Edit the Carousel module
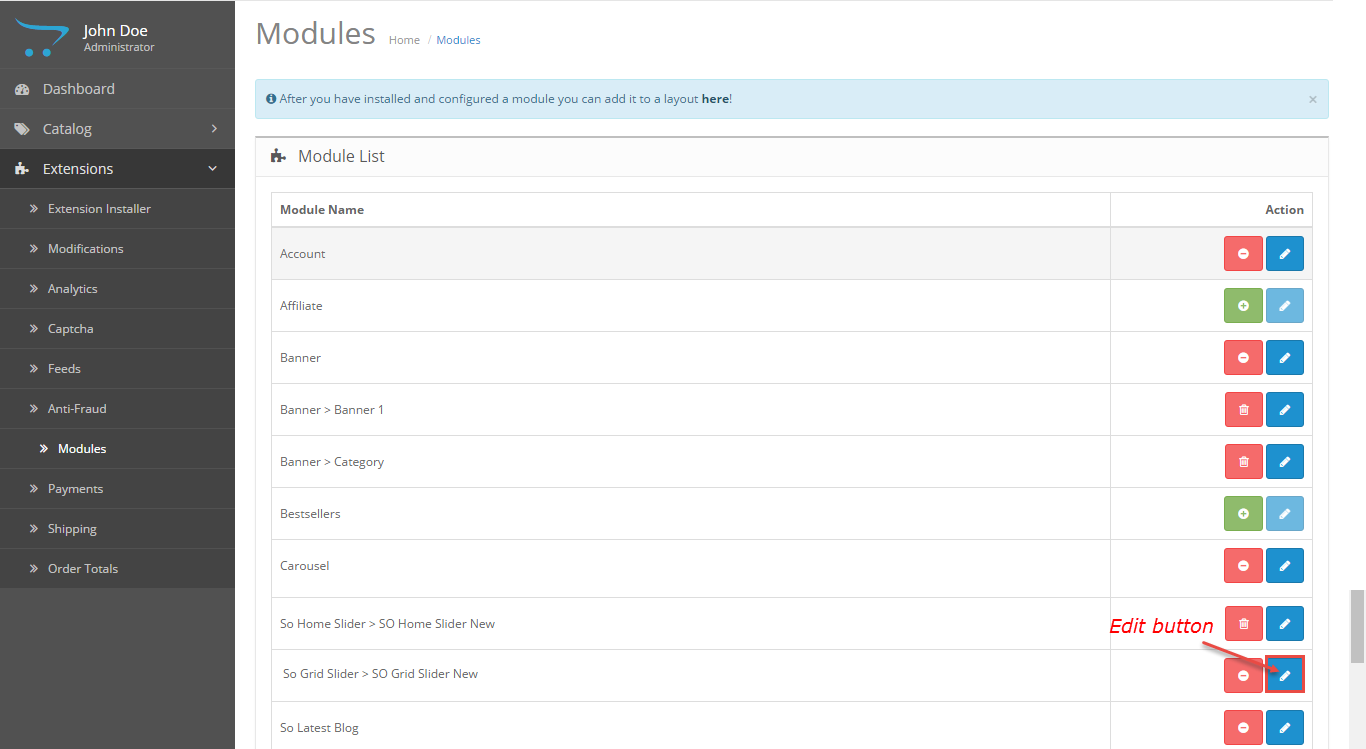This screenshot has height=749, width=1366. tap(1285, 566)
